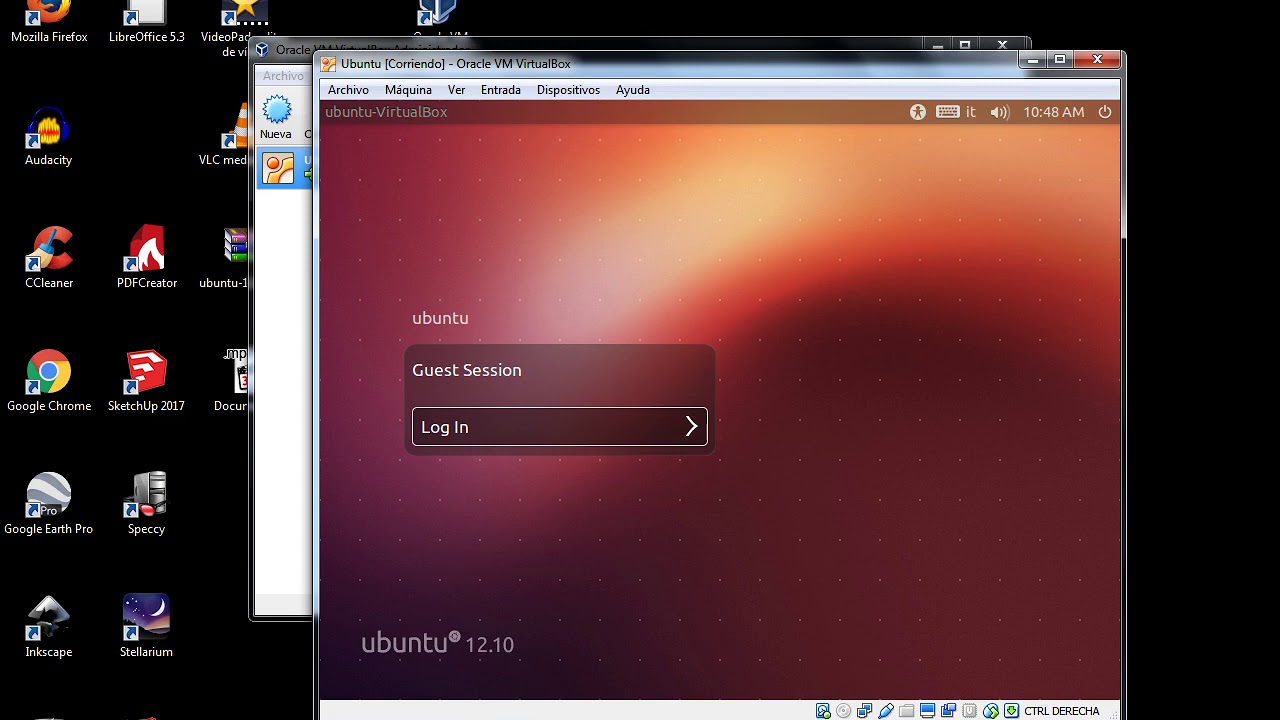Click the arrow on the Log In button
This screenshot has height=720, width=1280.
click(x=691, y=427)
